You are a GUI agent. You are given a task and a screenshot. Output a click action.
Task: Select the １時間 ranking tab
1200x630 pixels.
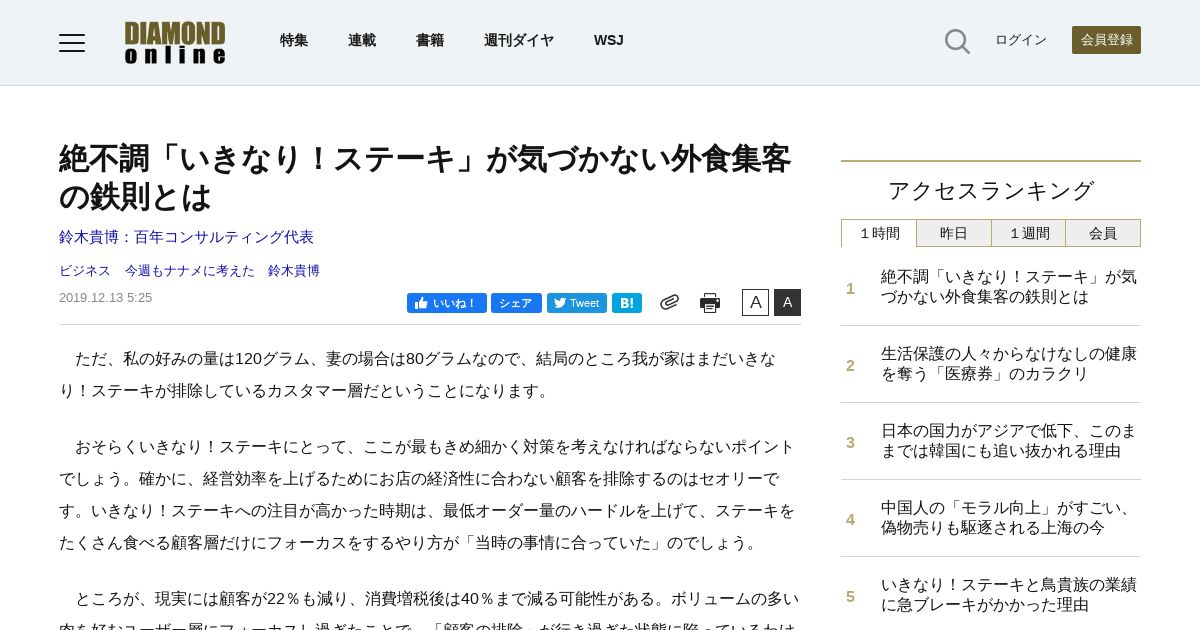879,233
